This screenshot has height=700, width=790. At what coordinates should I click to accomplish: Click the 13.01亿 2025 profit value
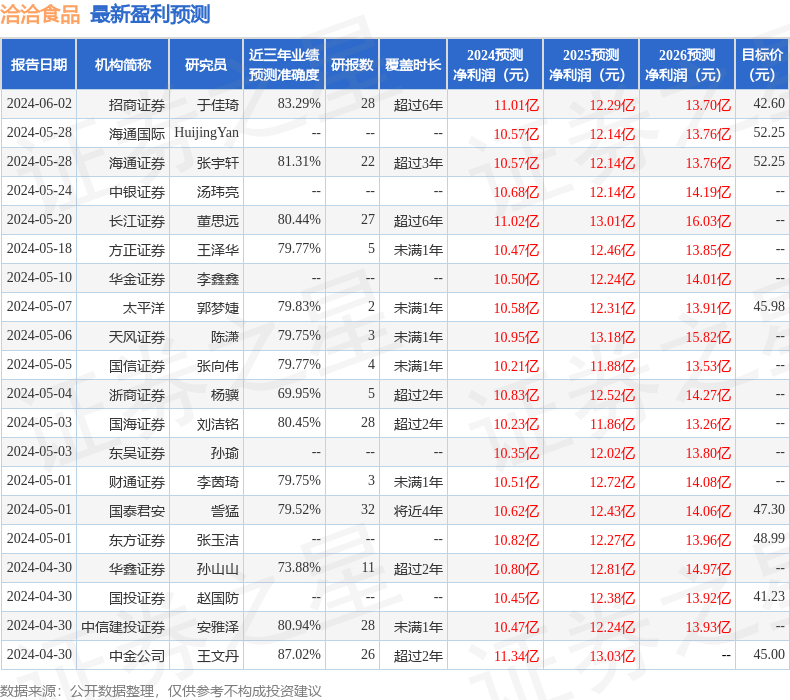tap(612, 221)
